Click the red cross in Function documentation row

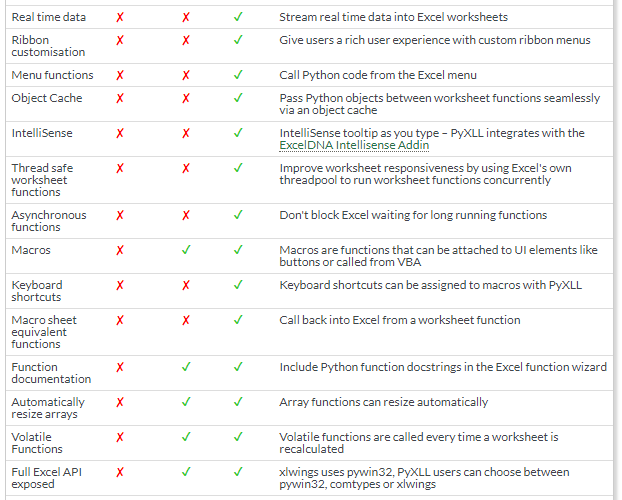point(120,367)
